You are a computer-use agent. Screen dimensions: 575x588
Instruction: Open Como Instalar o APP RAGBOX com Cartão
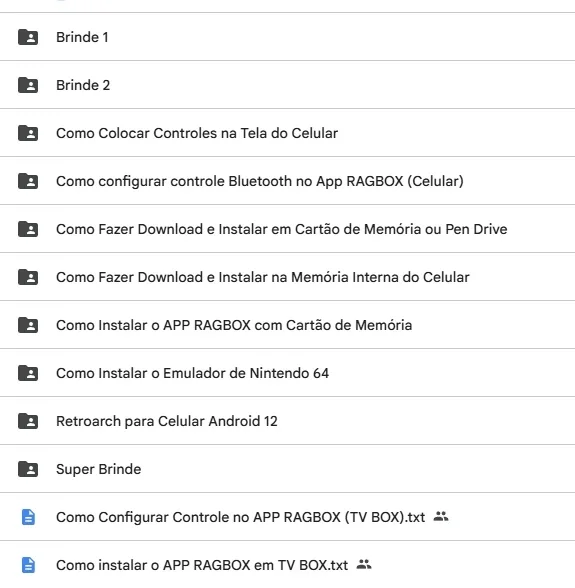[x=234, y=325]
